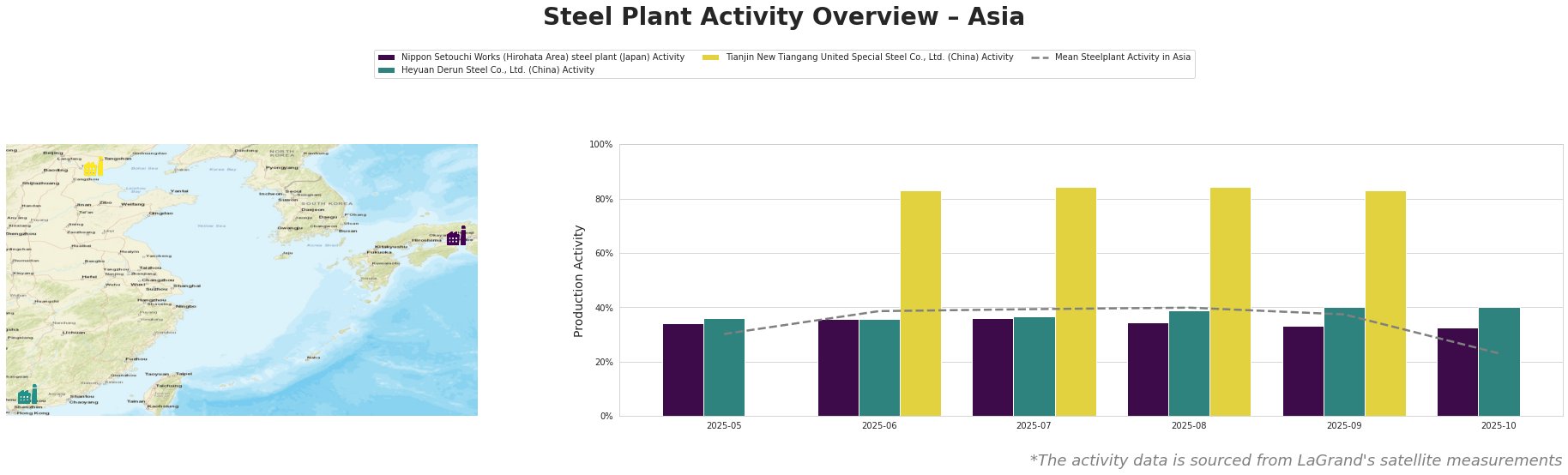Viewport: 1568px width, 475px height.
Task: Click the purple bar for 2025-05
Action: tap(683, 370)
